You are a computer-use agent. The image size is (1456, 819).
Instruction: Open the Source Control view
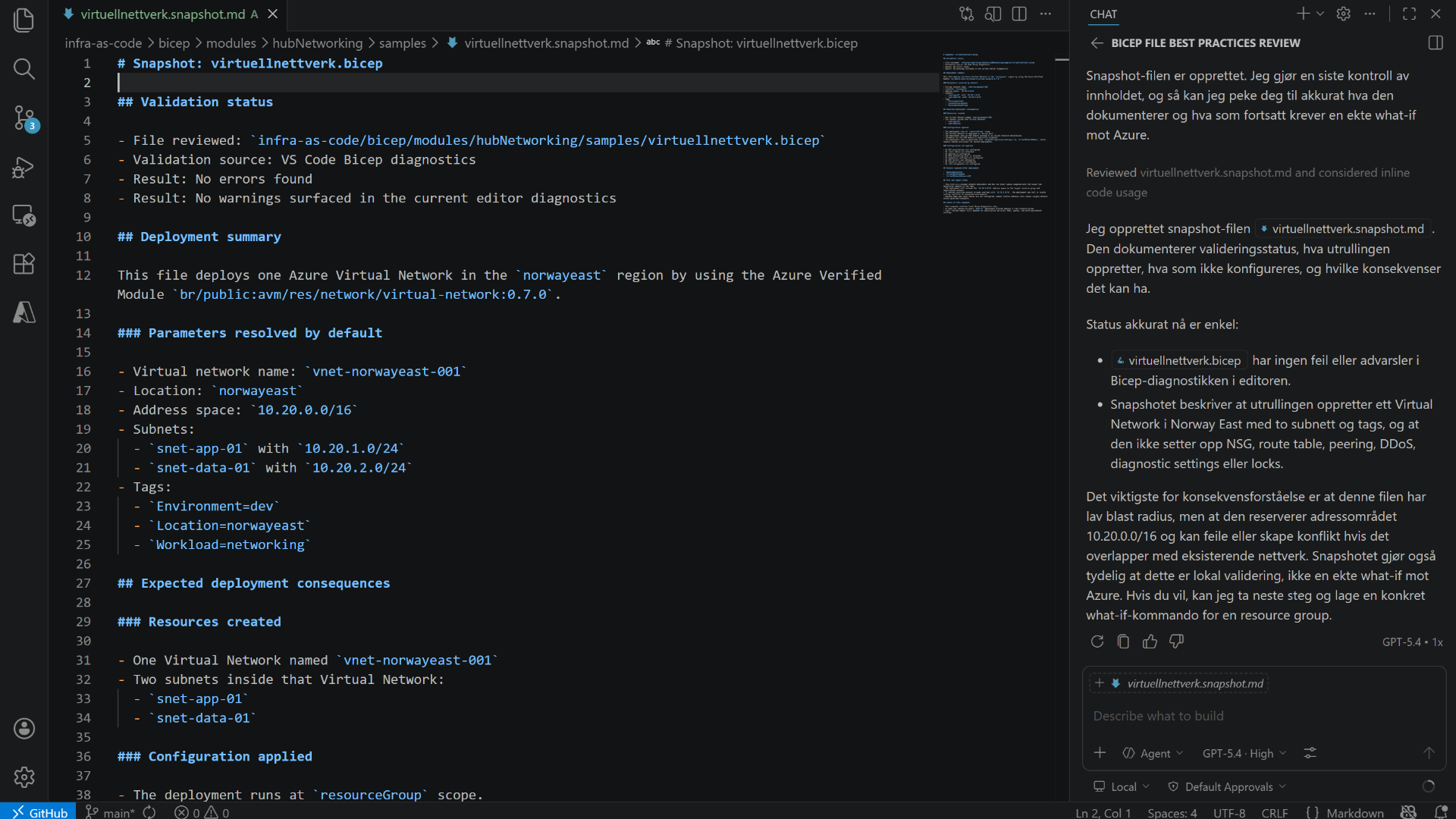24,118
